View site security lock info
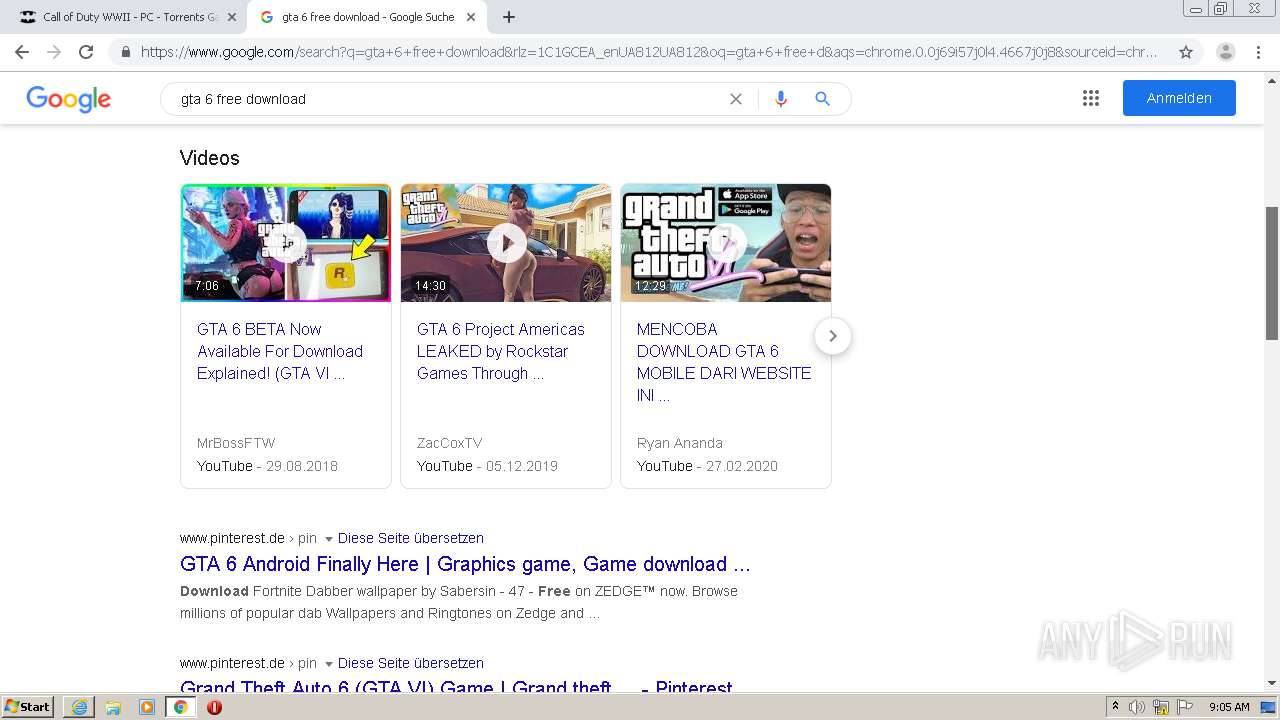1280x720 pixels. click(126, 52)
